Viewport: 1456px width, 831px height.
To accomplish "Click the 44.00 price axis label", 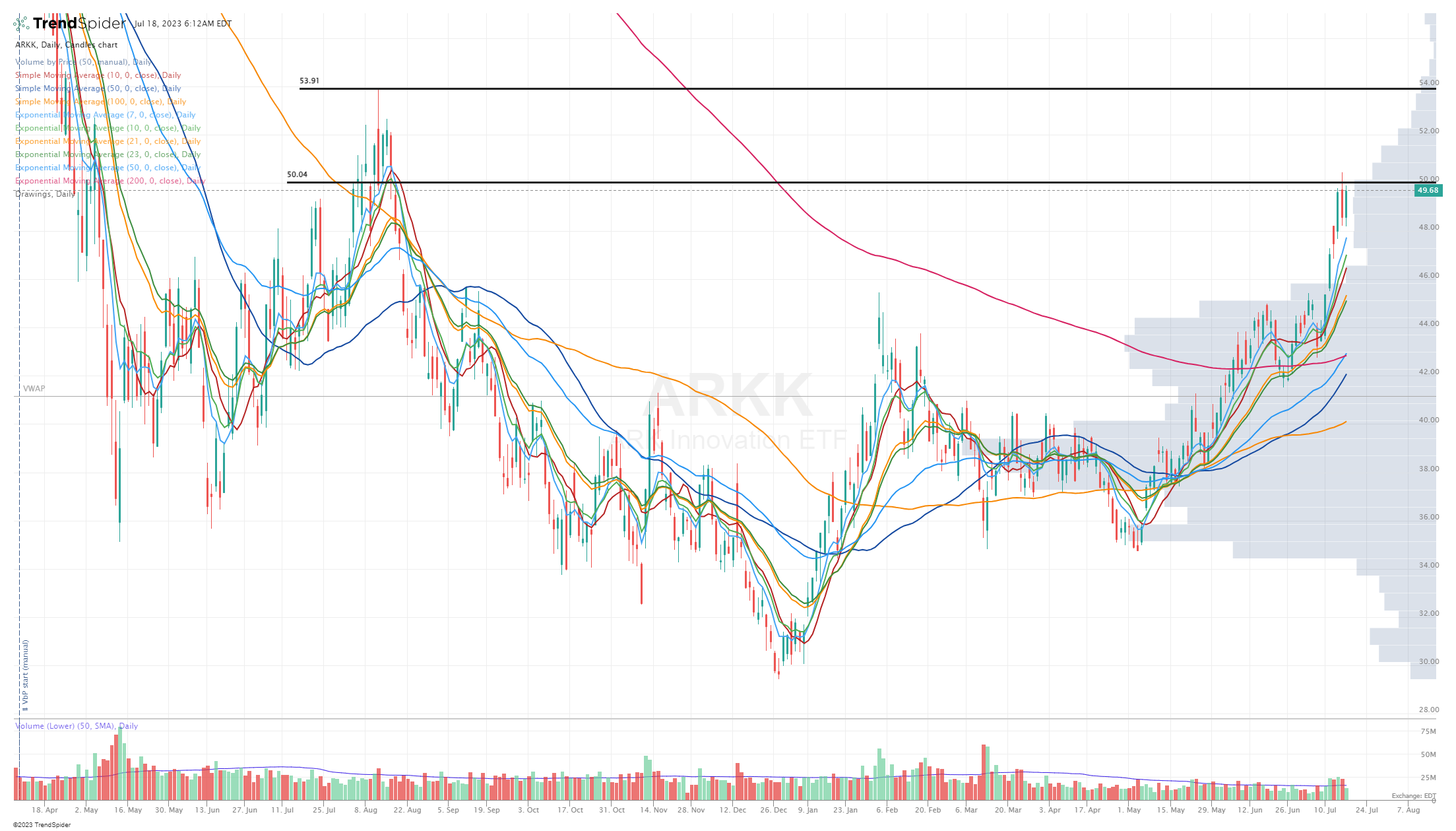I will click(x=1429, y=324).
